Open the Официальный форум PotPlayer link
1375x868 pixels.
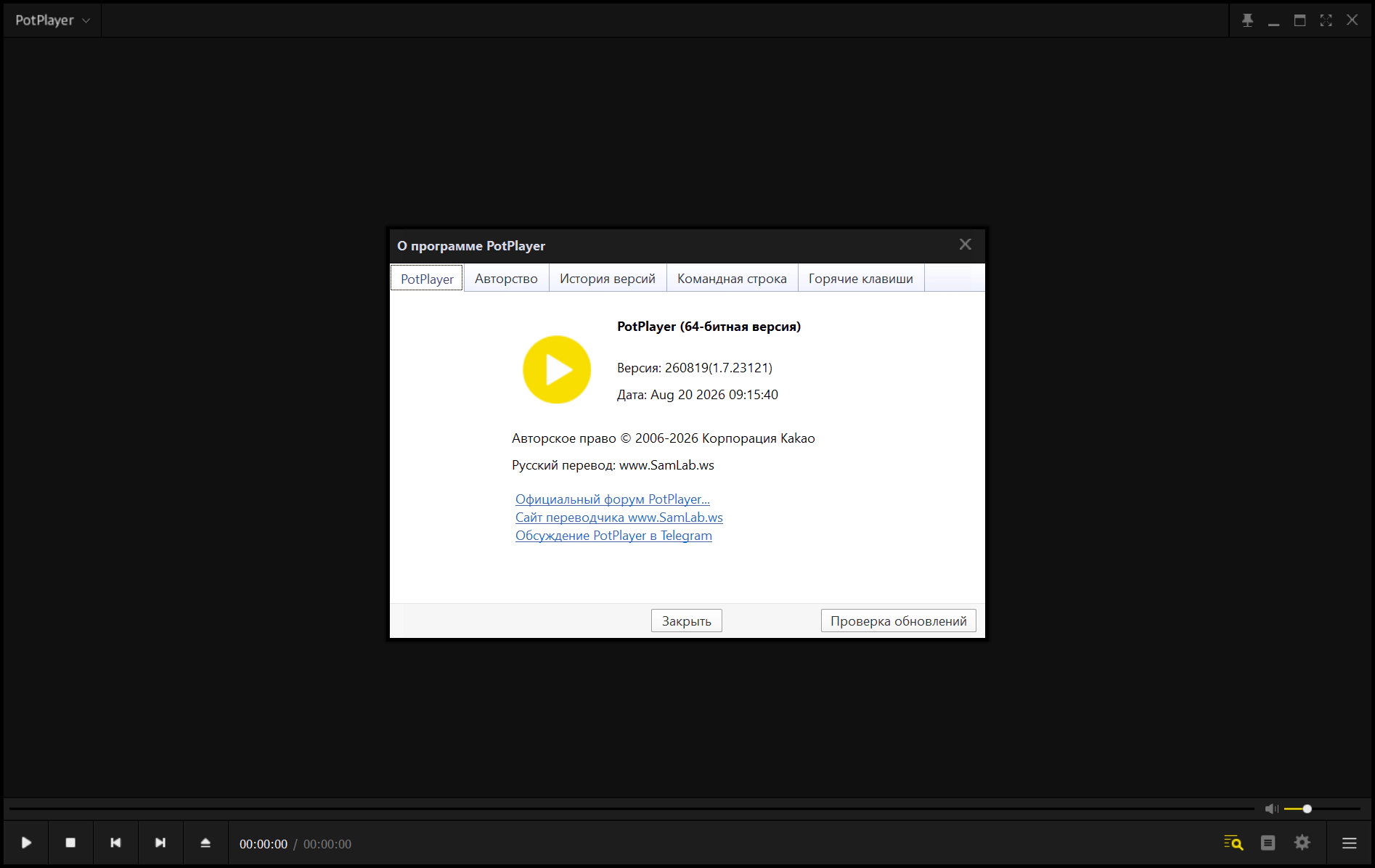click(613, 499)
